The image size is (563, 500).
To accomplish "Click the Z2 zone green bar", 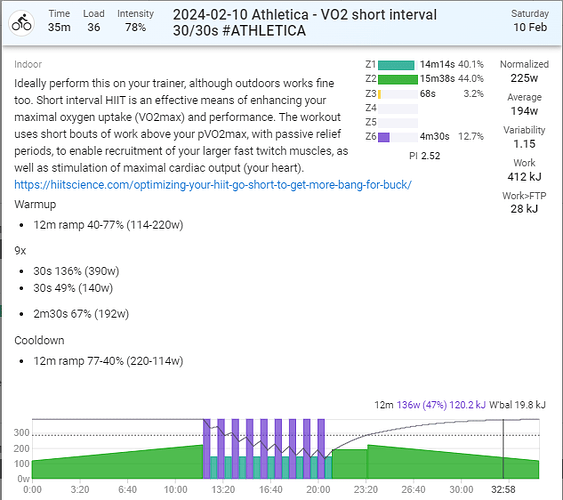I will pos(398,79).
